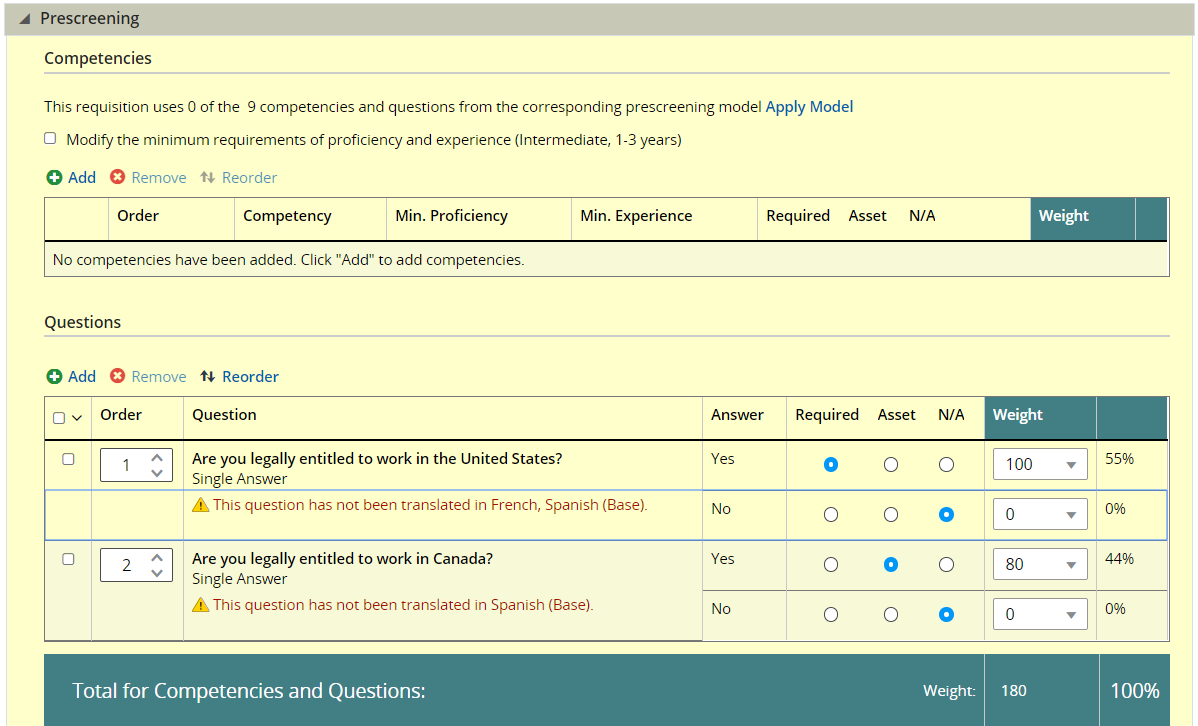Viewport: 1198px width, 726px height.
Task: Click the green Add icon under Competencies
Action: (x=54, y=178)
